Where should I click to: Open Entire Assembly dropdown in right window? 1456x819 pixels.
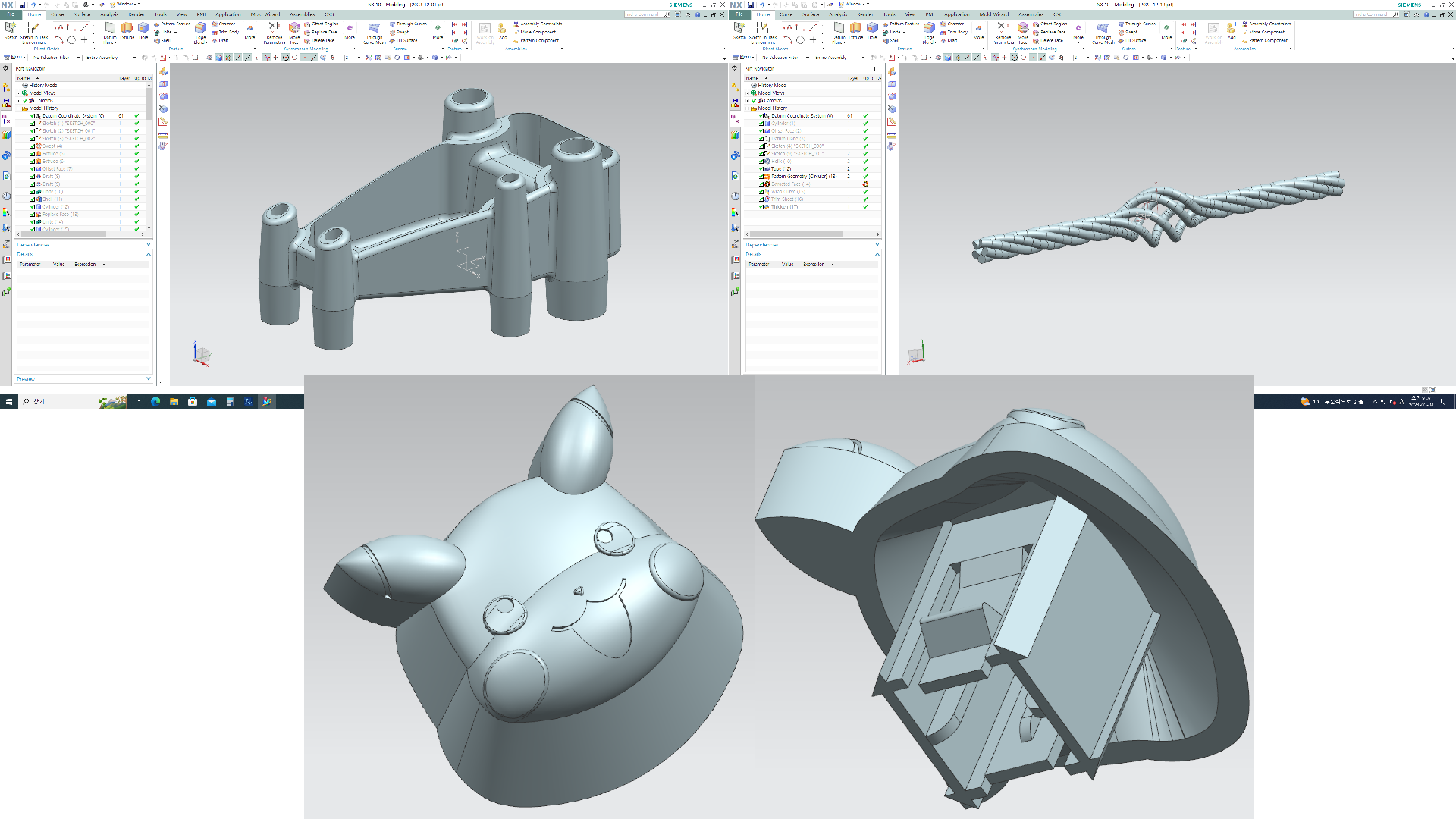tap(839, 58)
